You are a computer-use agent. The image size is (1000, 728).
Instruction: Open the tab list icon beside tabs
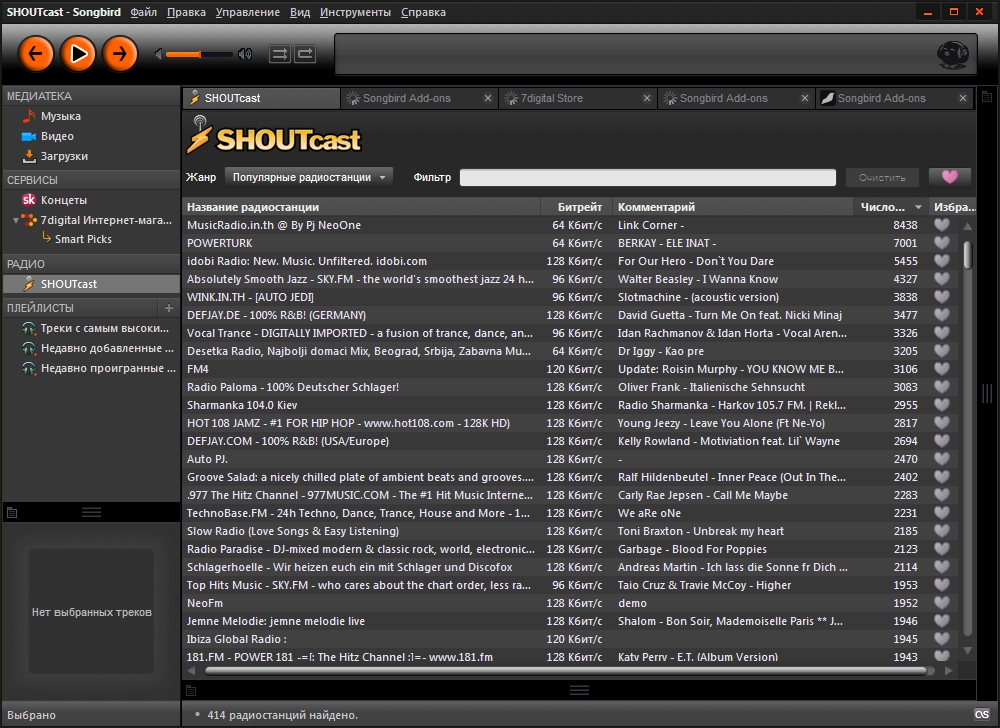[987, 97]
